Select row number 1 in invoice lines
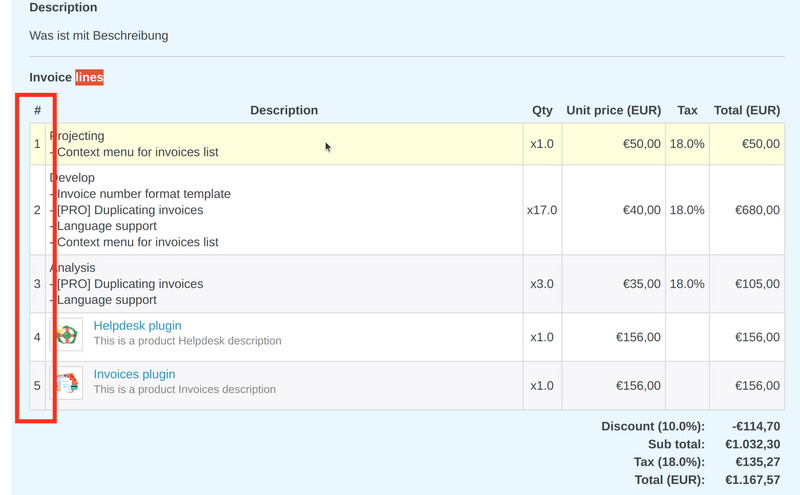The image size is (800, 495). pyautogui.click(x=37, y=144)
